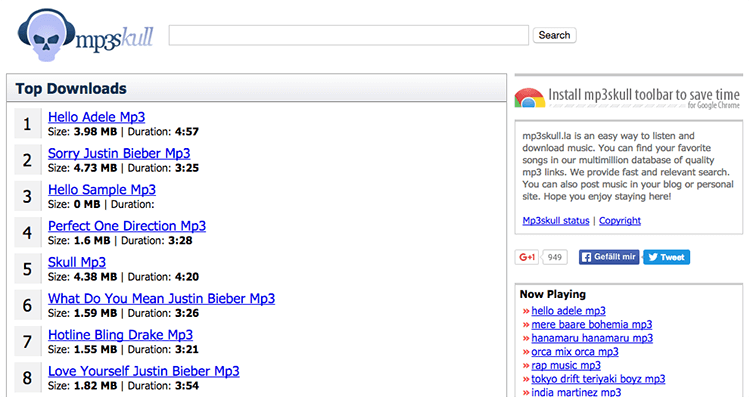Click rank number 3 box
The width and height of the screenshot is (750, 397).
tap(28, 197)
